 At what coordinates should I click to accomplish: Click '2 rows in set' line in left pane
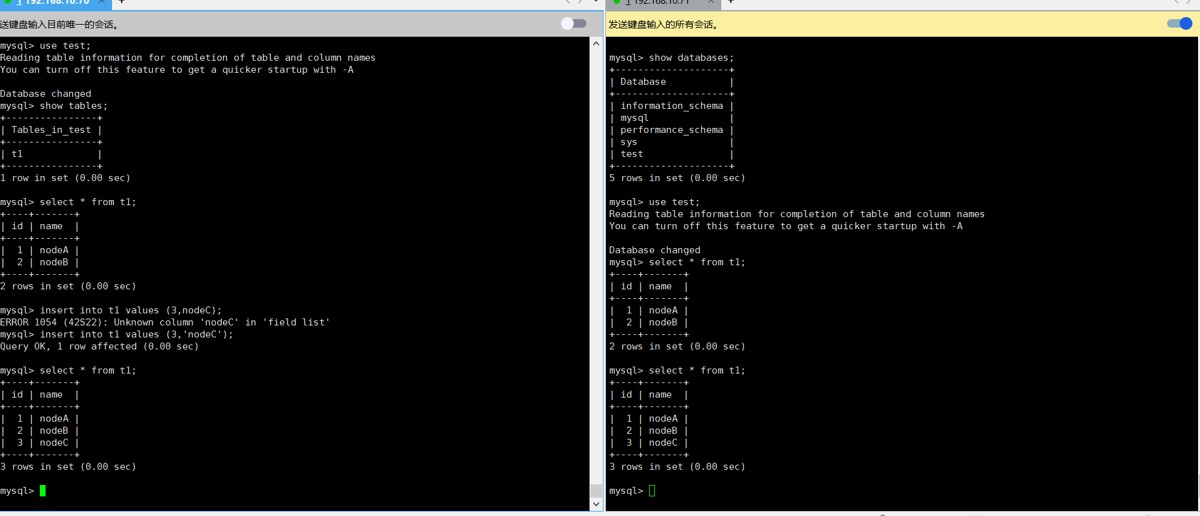tap(68, 286)
